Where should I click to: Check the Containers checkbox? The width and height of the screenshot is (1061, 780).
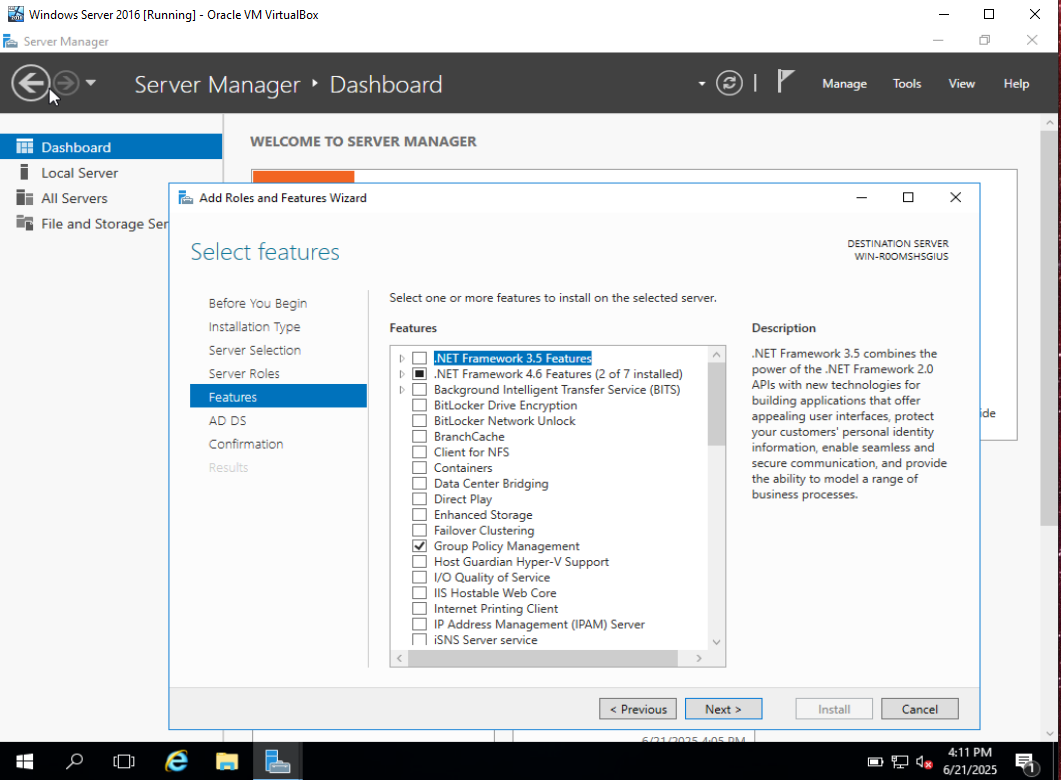(420, 467)
